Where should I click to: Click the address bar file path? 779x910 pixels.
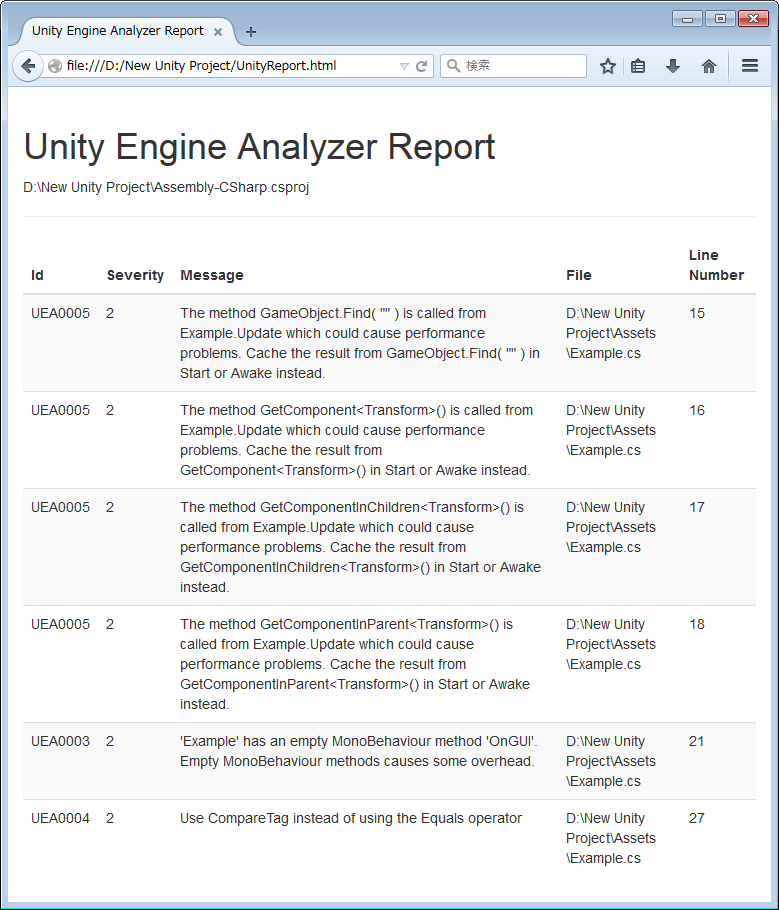(x=200, y=65)
